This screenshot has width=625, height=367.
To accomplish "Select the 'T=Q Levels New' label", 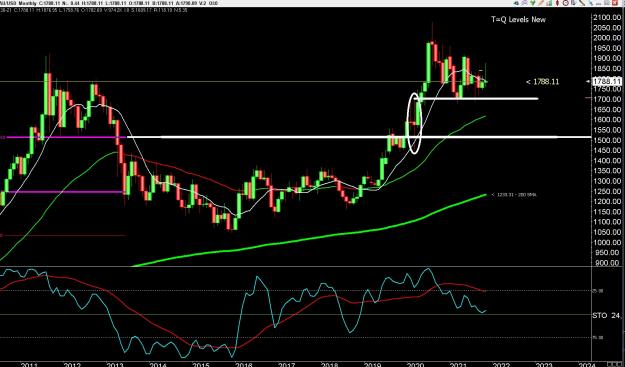I will [518, 19].
